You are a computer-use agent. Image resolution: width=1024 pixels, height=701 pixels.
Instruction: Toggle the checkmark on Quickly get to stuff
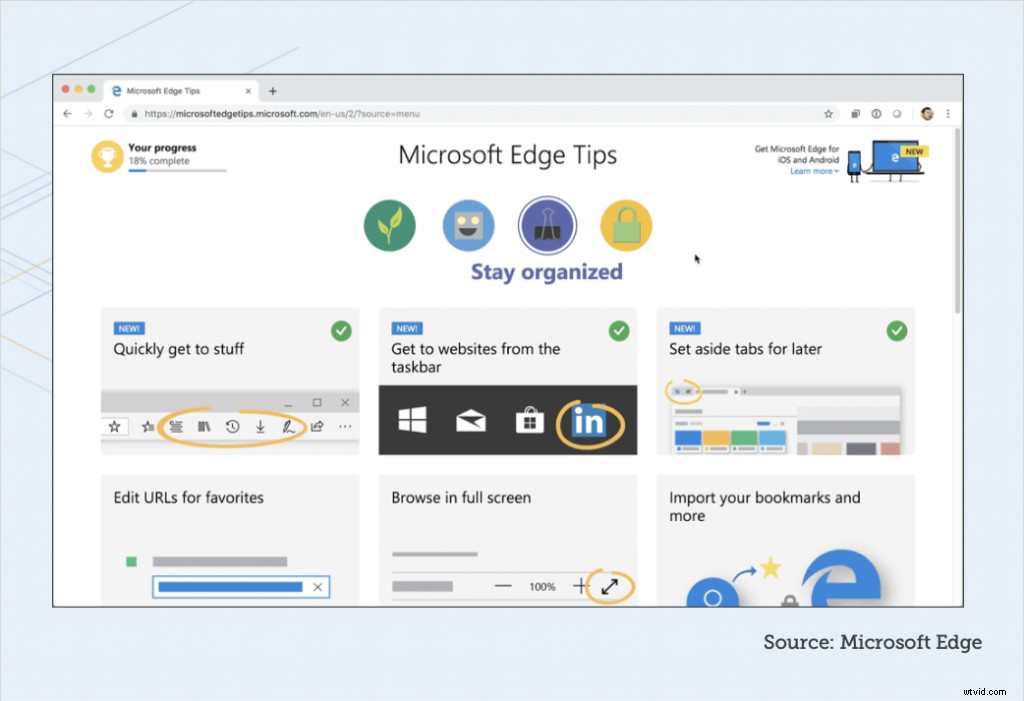341,330
